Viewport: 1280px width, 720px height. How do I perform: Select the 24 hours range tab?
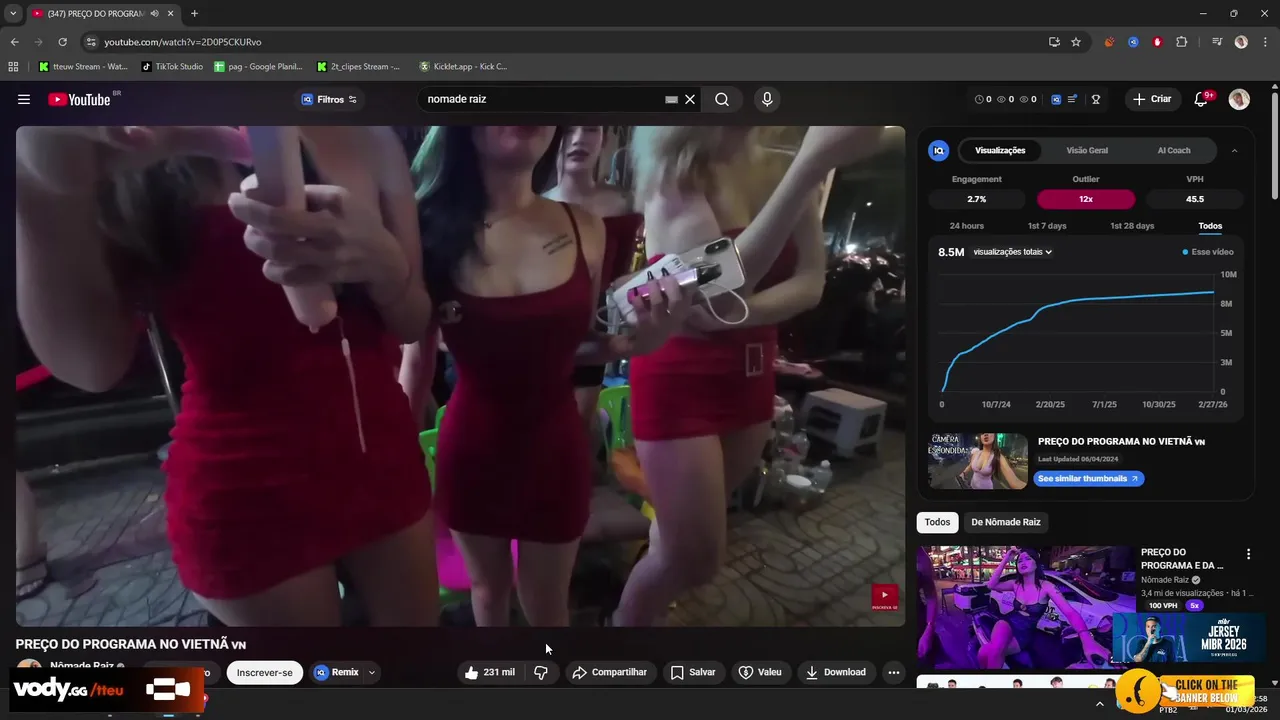pyautogui.click(x=967, y=226)
